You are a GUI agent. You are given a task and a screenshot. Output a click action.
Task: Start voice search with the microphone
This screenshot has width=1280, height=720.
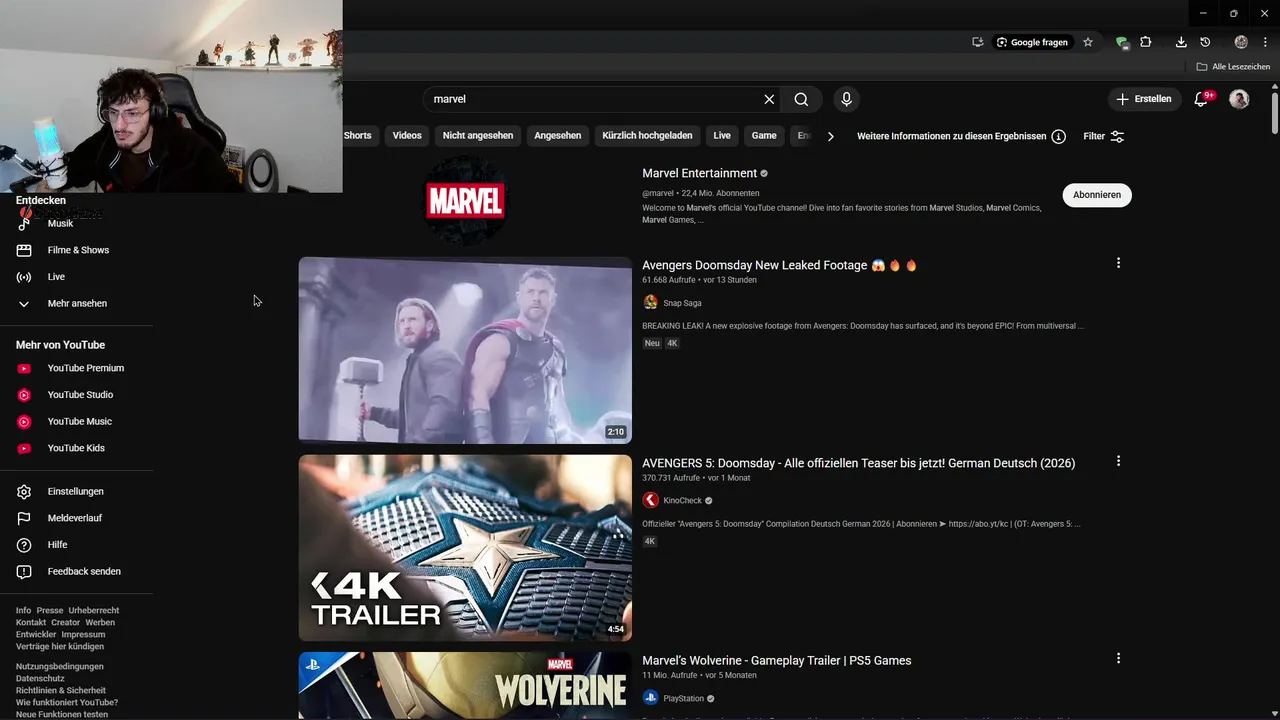click(x=846, y=99)
